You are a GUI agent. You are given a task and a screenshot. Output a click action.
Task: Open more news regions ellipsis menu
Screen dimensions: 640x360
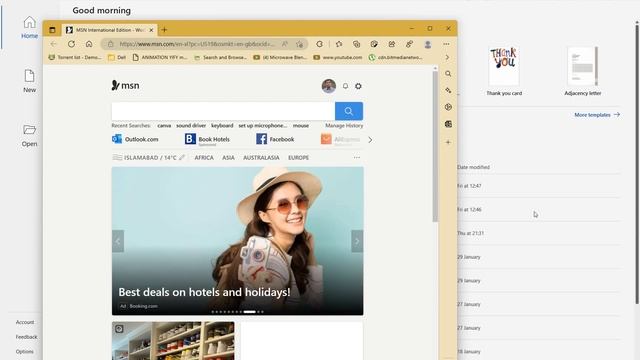coord(357,158)
